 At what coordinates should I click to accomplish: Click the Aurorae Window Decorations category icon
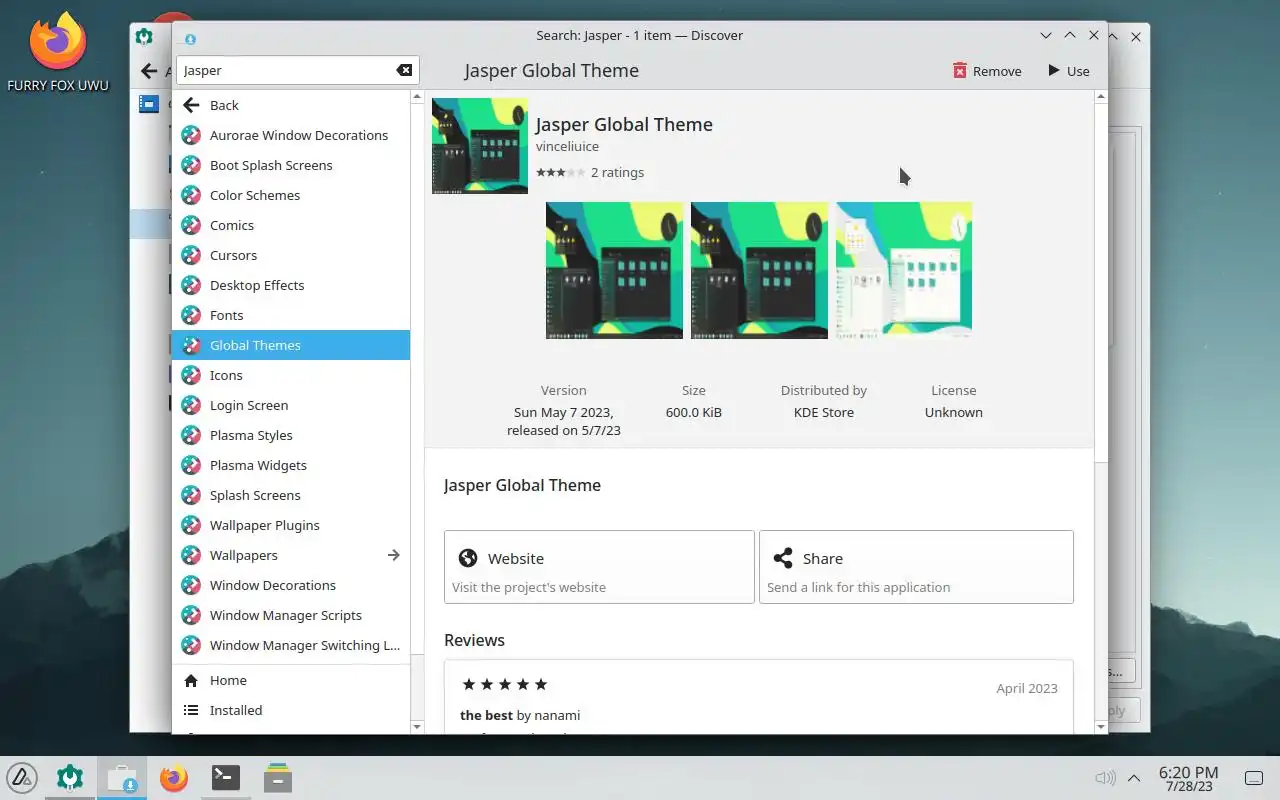[191, 135]
